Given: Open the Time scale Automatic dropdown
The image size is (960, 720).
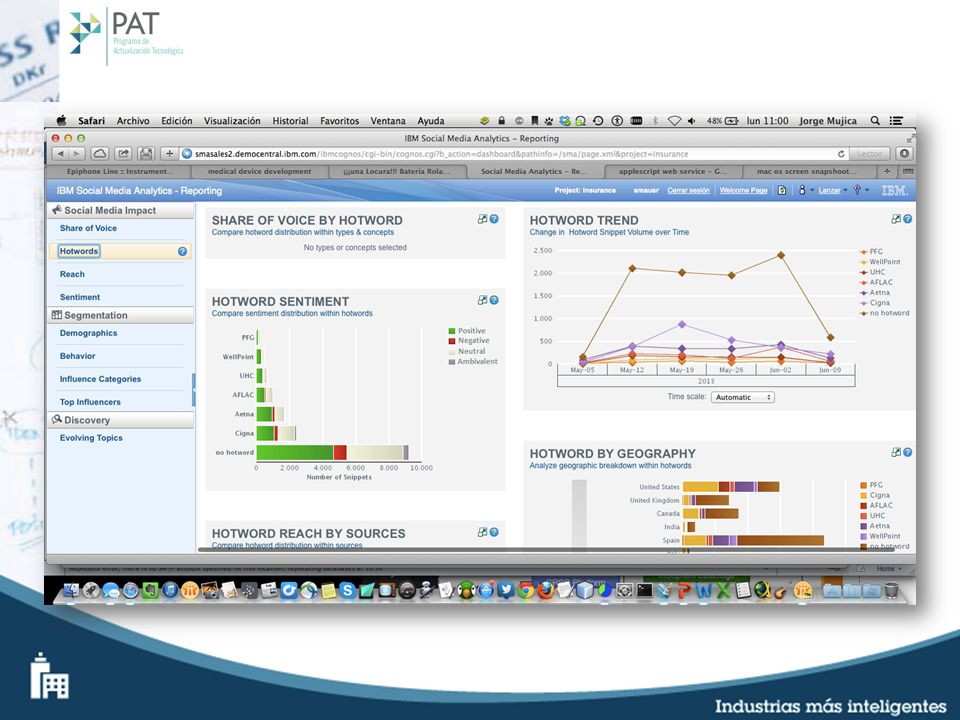Looking at the screenshot, I should pos(743,397).
